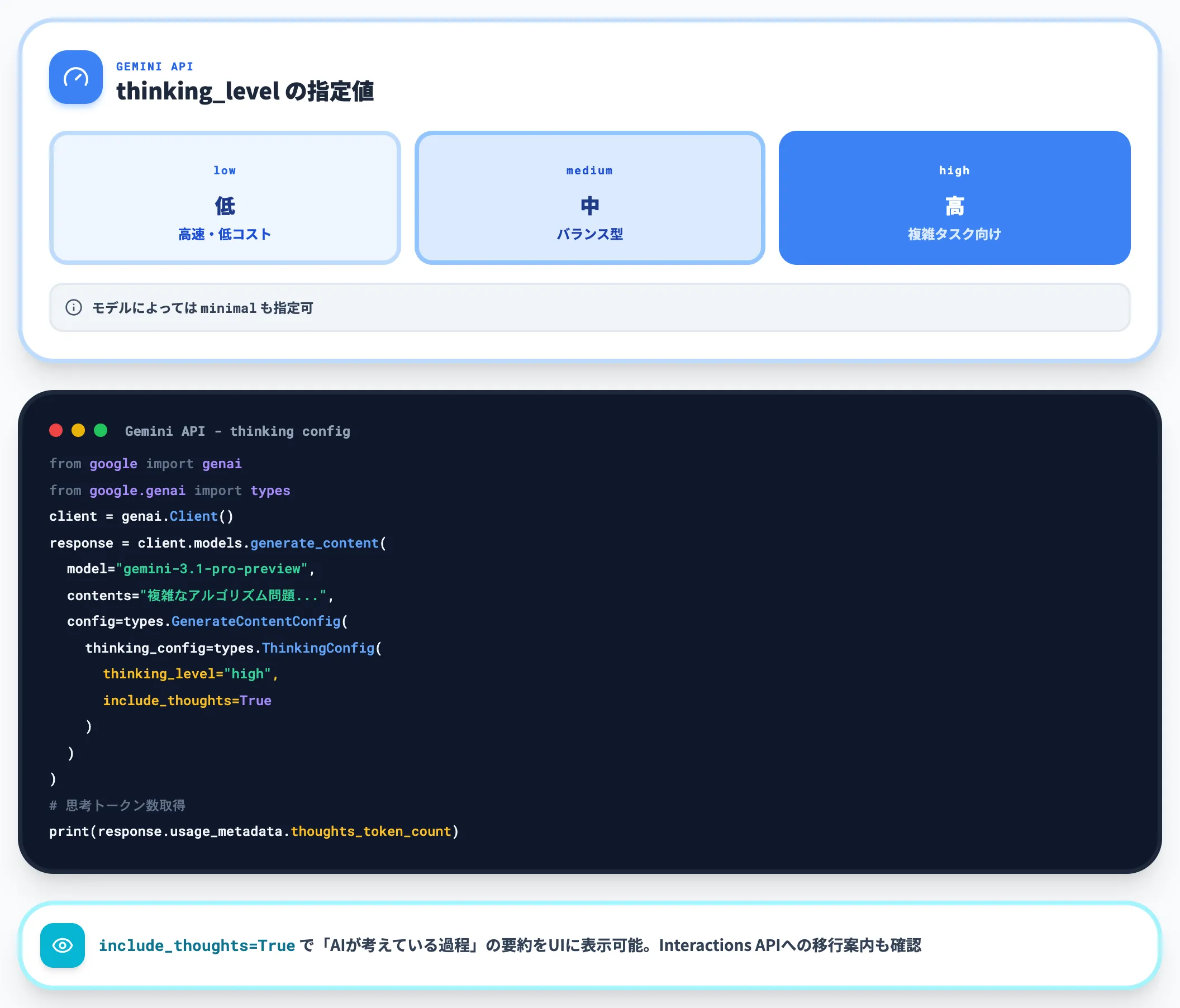Click the '複雑タスク向け' caption
Image resolution: width=1180 pixels, height=1008 pixels.
tap(954, 234)
